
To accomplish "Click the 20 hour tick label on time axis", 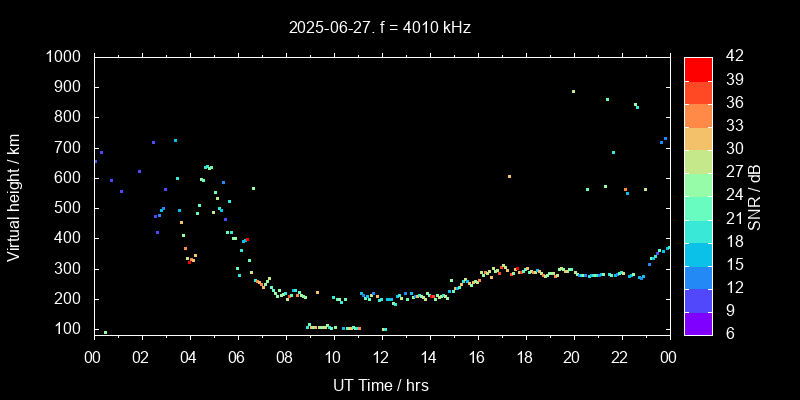I will [572, 357].
